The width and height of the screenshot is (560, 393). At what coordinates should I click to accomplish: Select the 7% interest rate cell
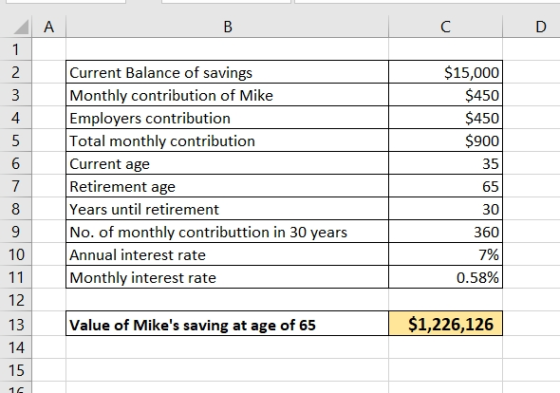445,254
